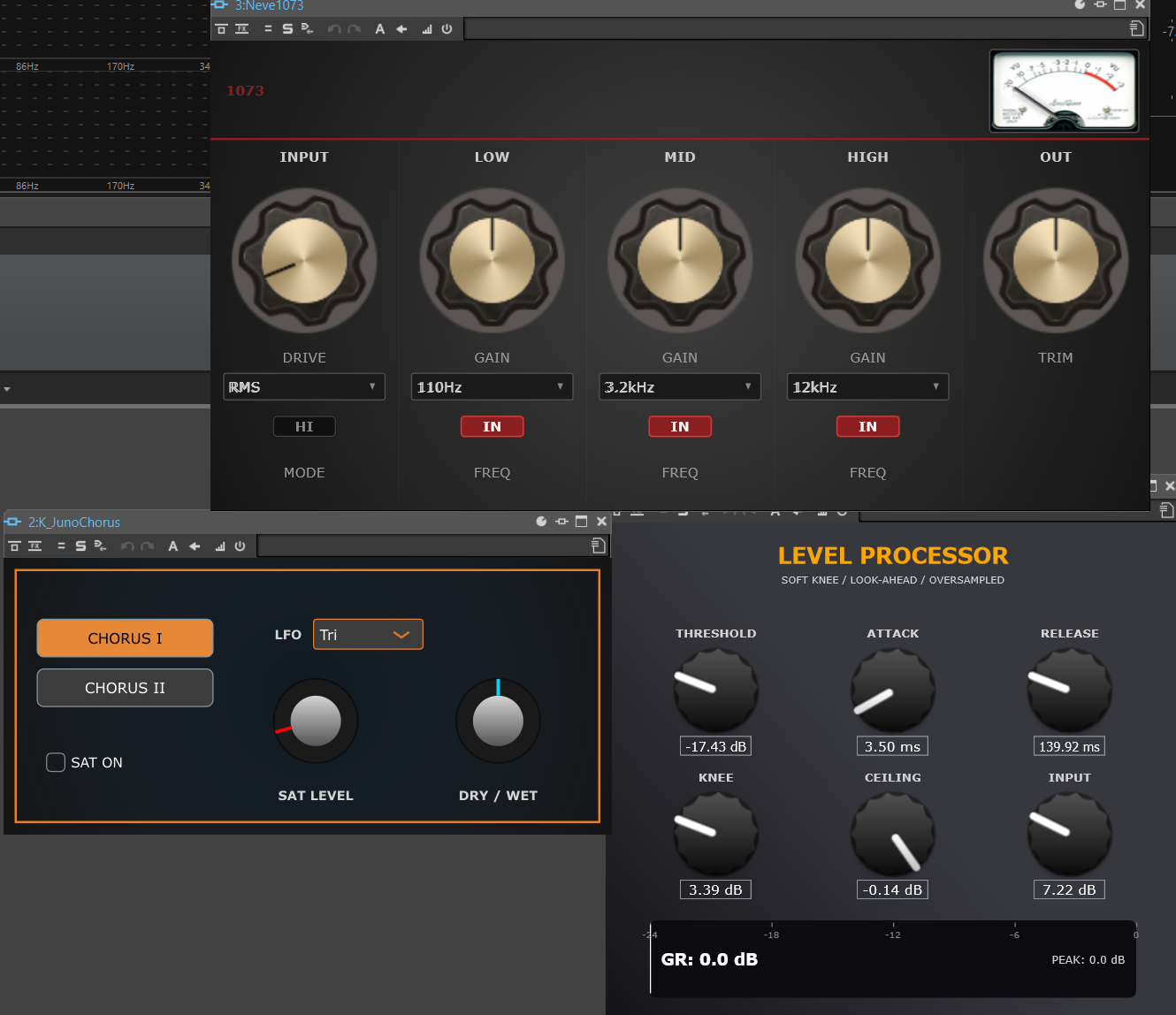This screenshot has width=1176, height=1015.
Task: Toggle the power bypass icon in K_JunoChorus toolbar
Action: point(241,546)
